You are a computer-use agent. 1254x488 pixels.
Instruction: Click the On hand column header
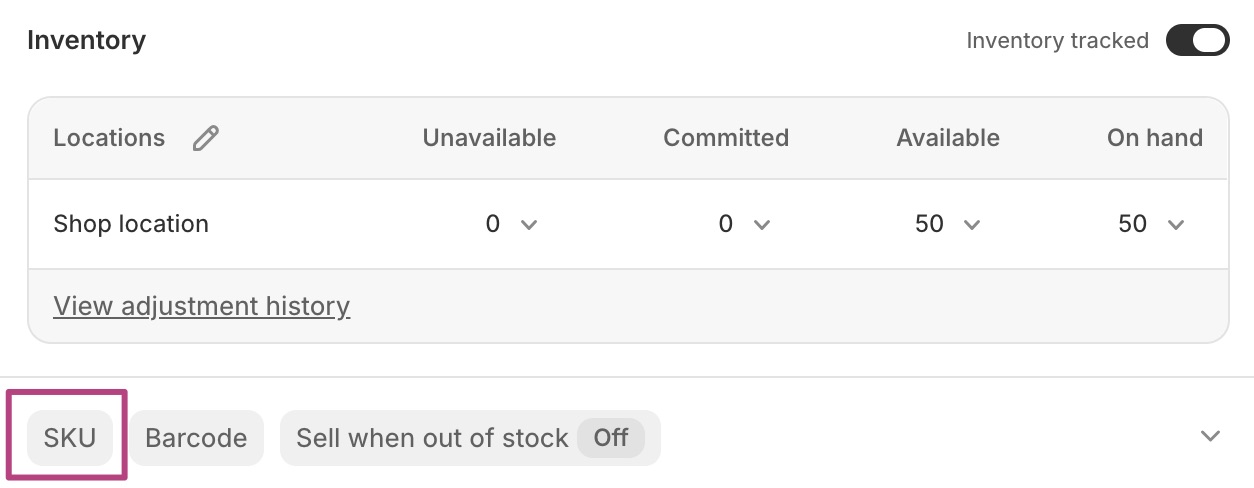pos(1154,138)
